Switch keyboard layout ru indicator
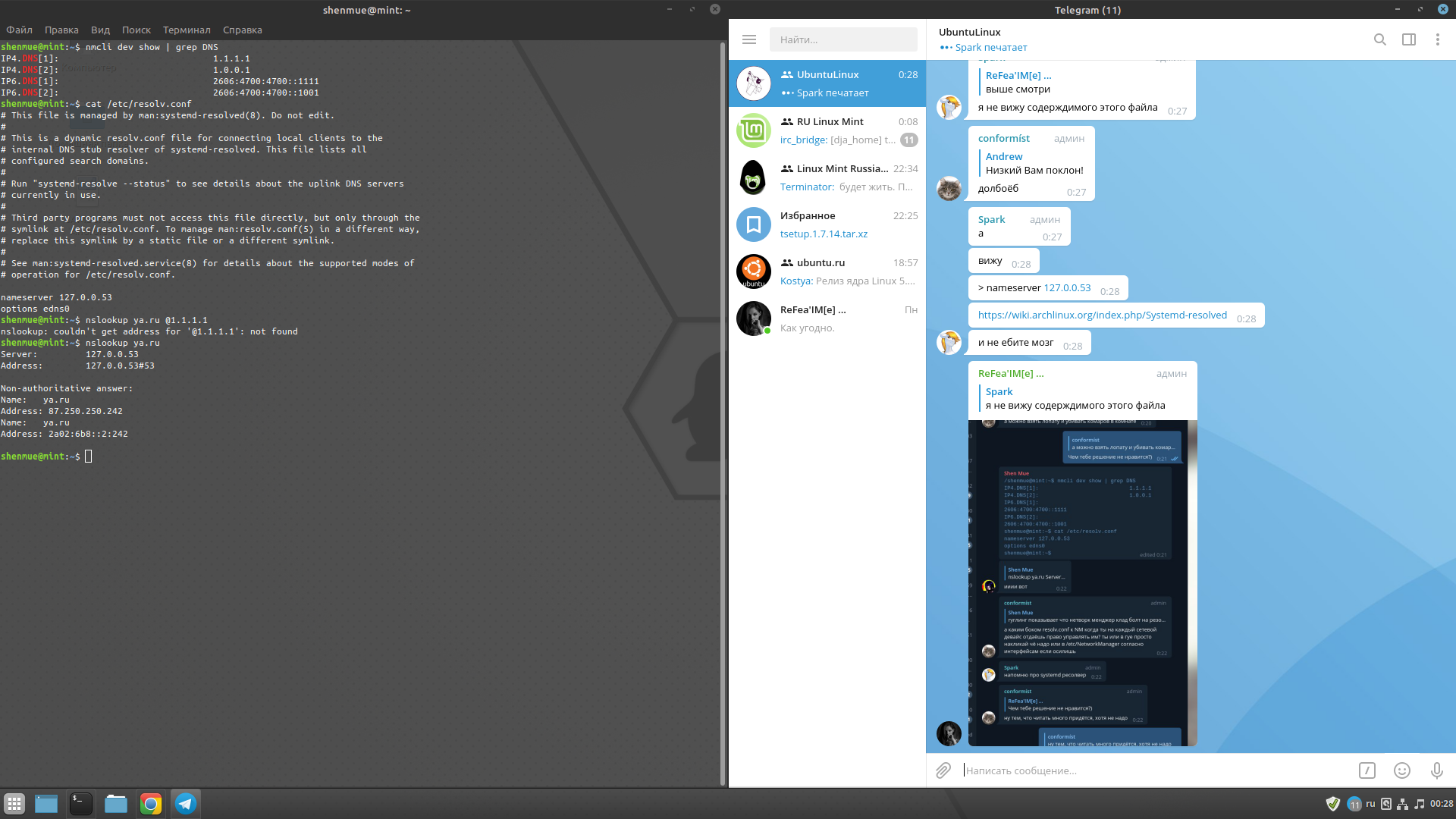Image resolution: width=1456 pixels, height=819 pixels. pos(1370,804)
